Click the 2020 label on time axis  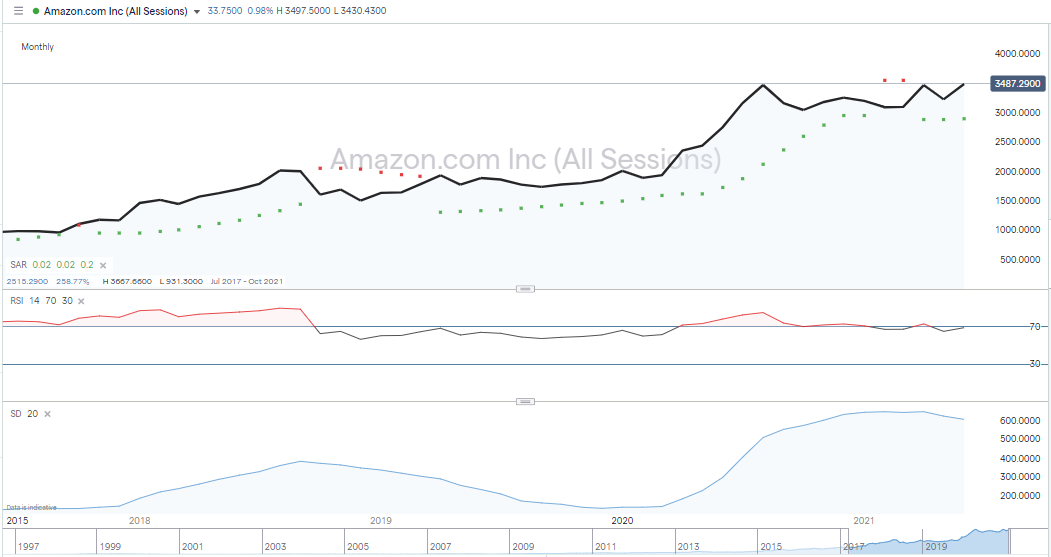622,520
